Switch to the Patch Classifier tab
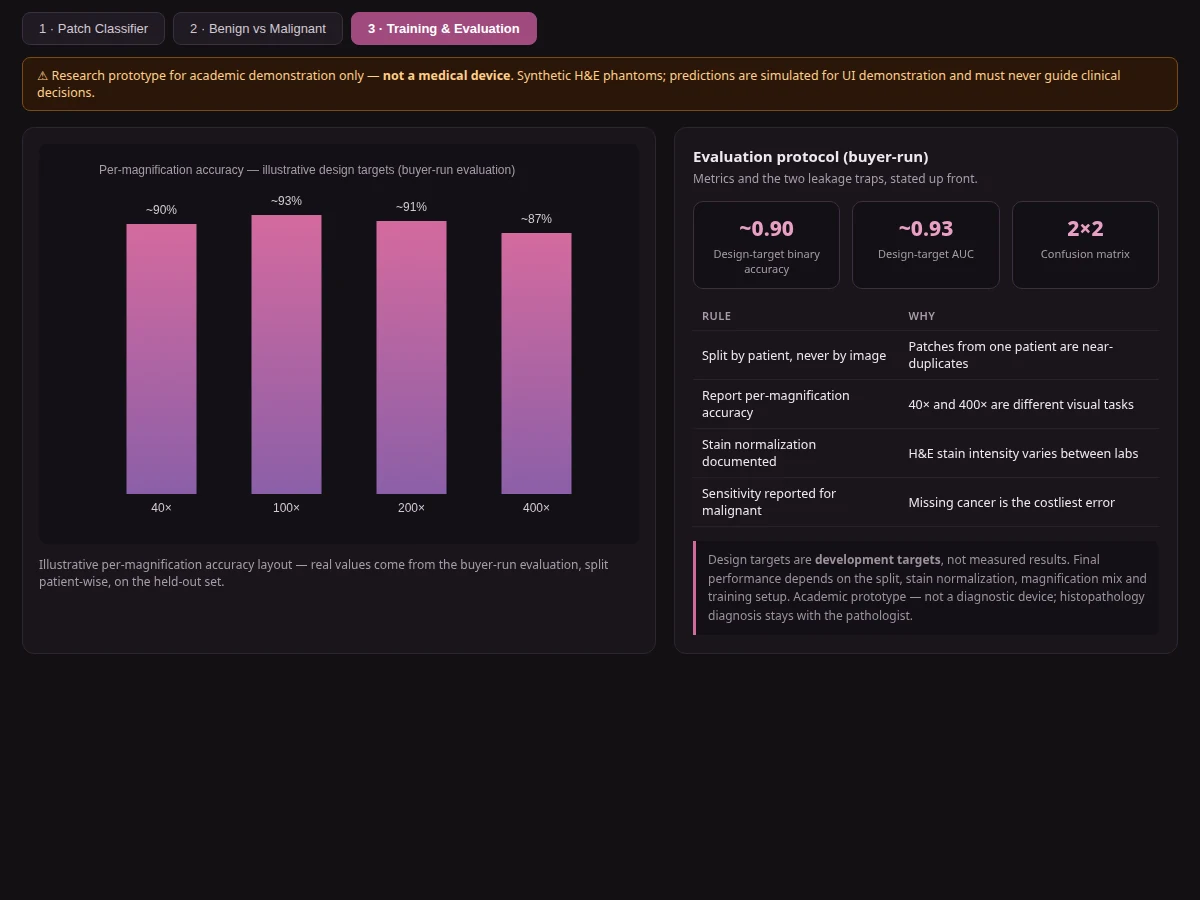This screenshot has width=1200, height=900. pyautogui.click(x=93, y=29)
